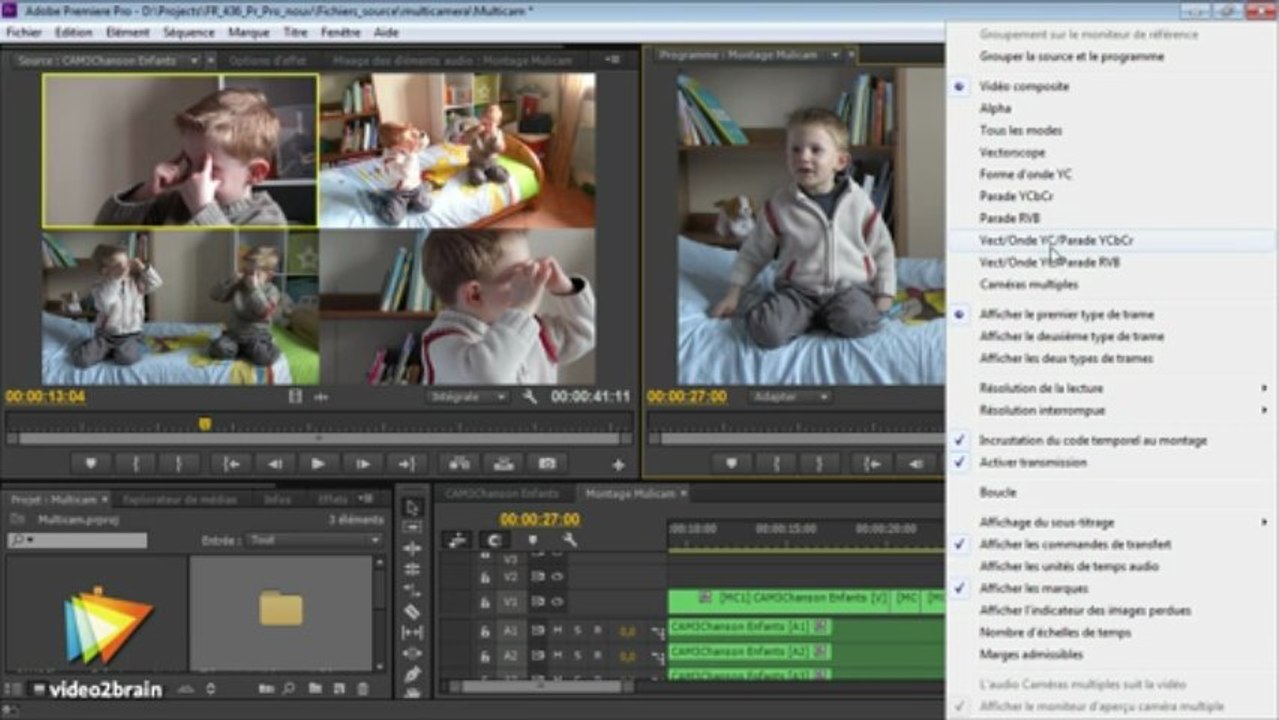
Task: Click 'Boucle' loop option in menu
Action: coord(998,492)
